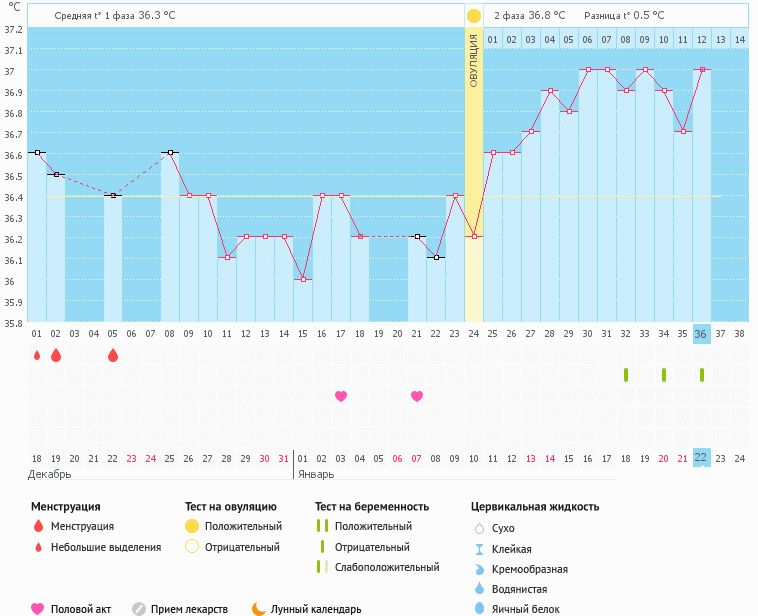Click the negative pregnancy test mark on January 18

pos(626,375)
